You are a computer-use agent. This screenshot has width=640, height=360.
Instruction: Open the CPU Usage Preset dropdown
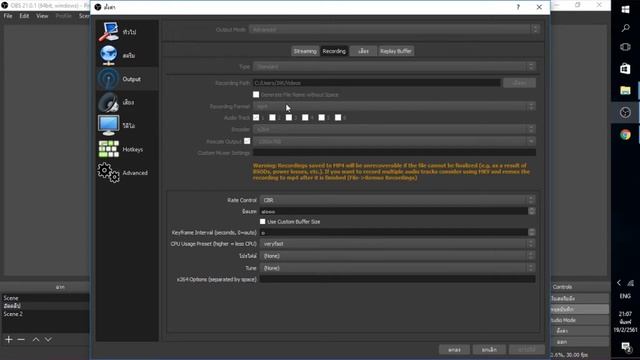click(x=398, y=244)
